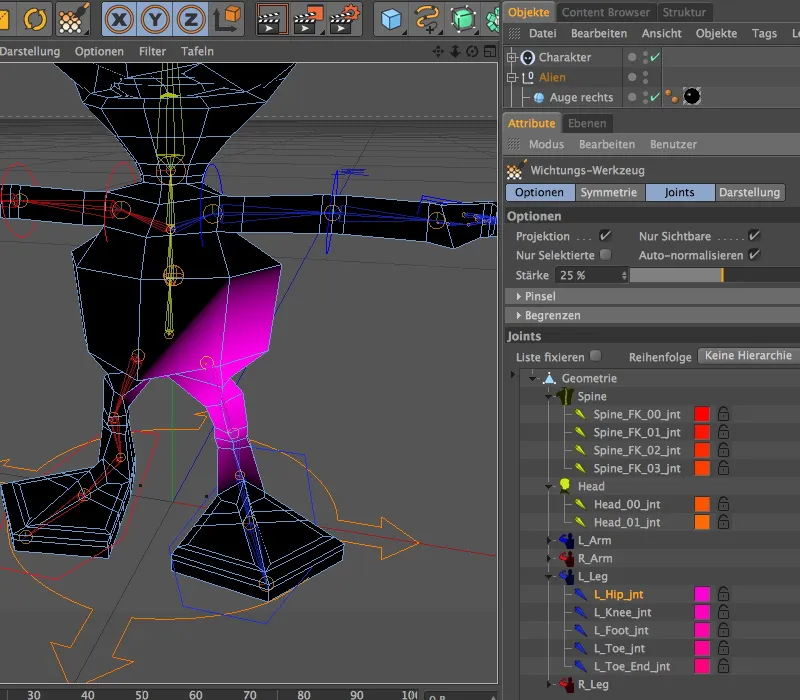The height and width of the screenshot is (700, 800).
Task: Lock the L_Hip_jnt joint weights
Action: pos(723,594)
